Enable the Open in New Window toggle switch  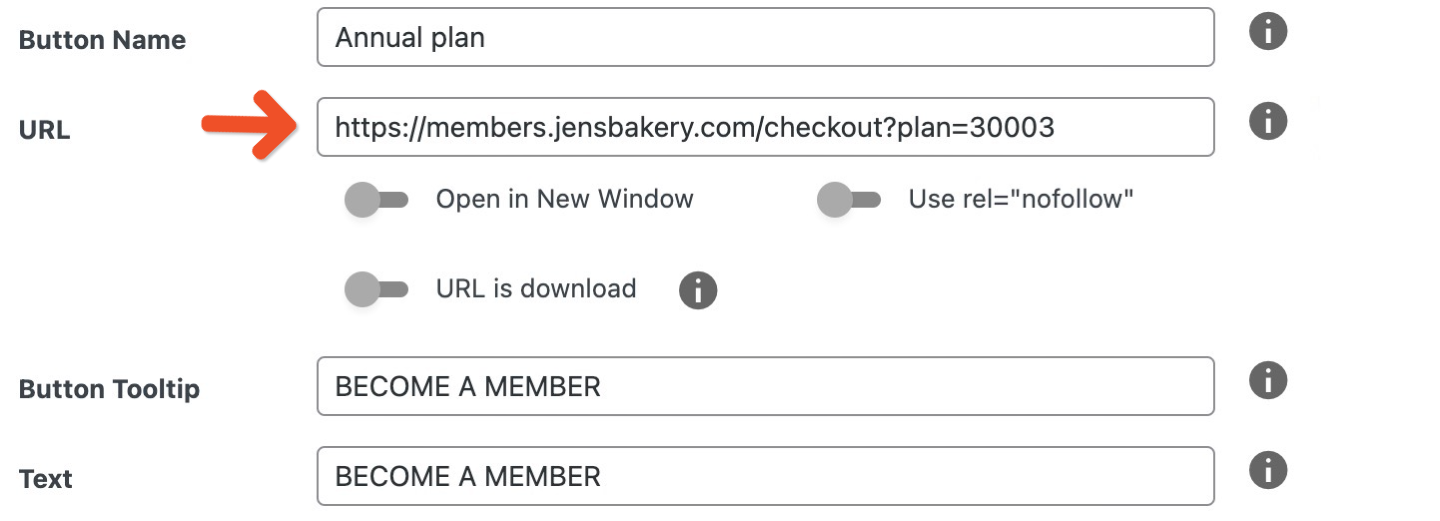376,200
